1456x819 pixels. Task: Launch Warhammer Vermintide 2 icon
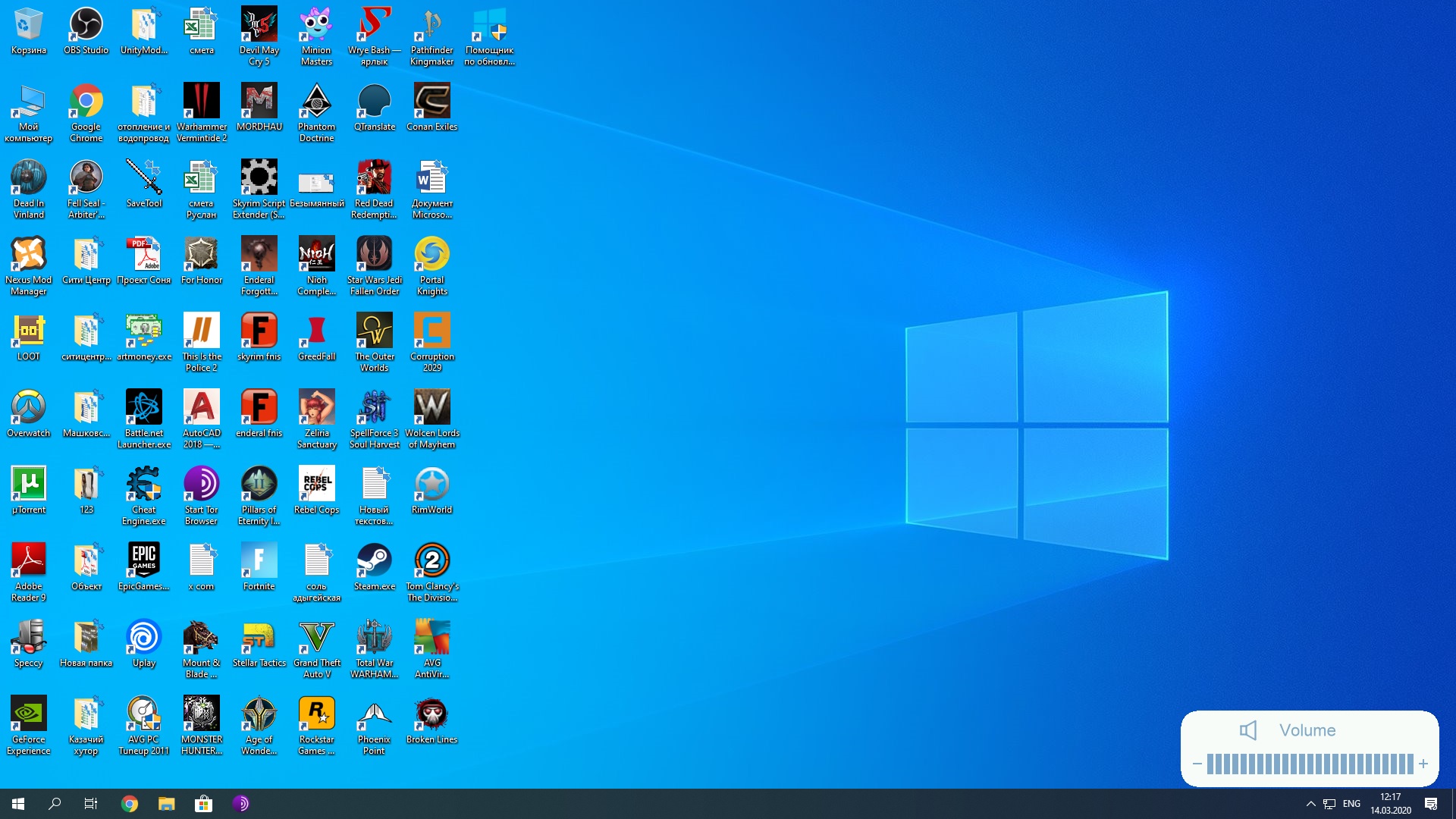pyautogui.click(x=201, y=113)
